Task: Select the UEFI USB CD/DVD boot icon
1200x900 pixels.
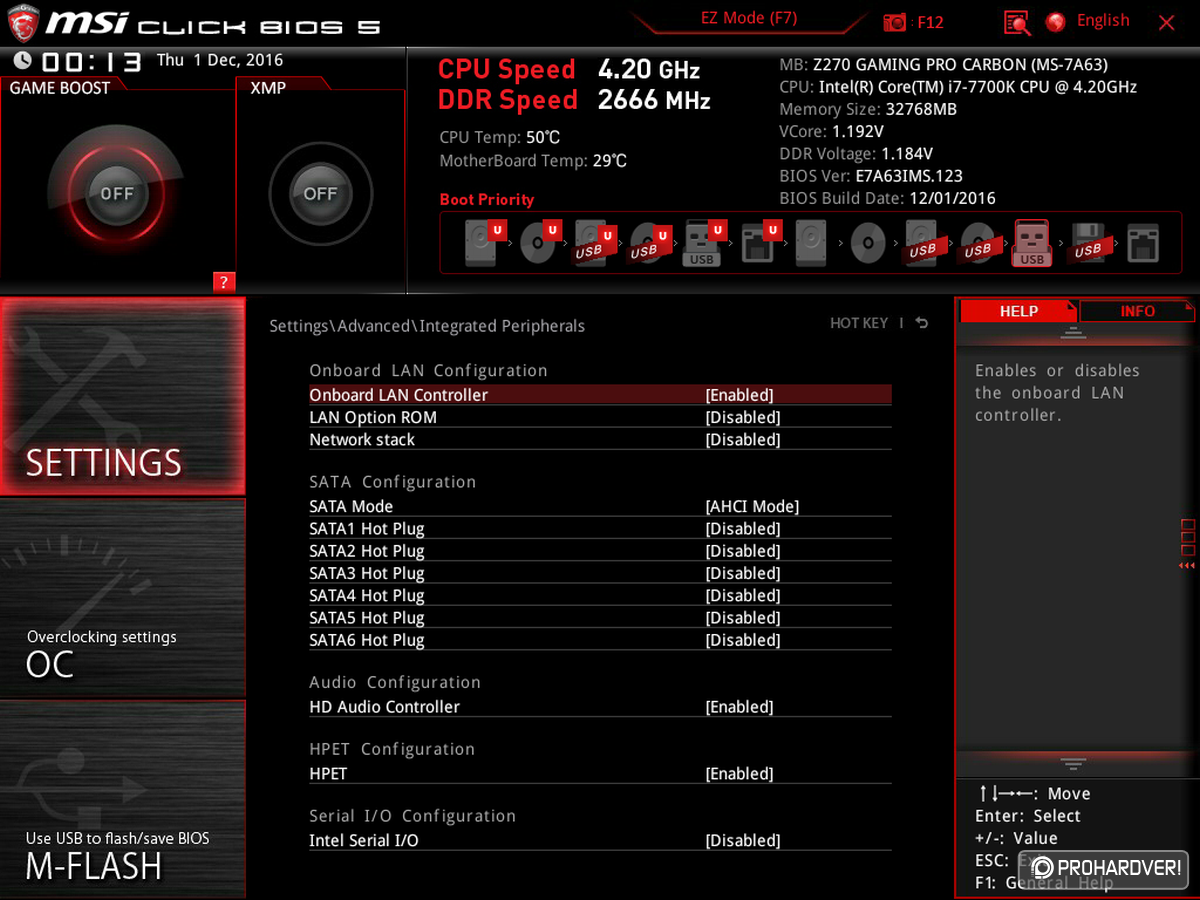Action: click(x=649, y=243)
